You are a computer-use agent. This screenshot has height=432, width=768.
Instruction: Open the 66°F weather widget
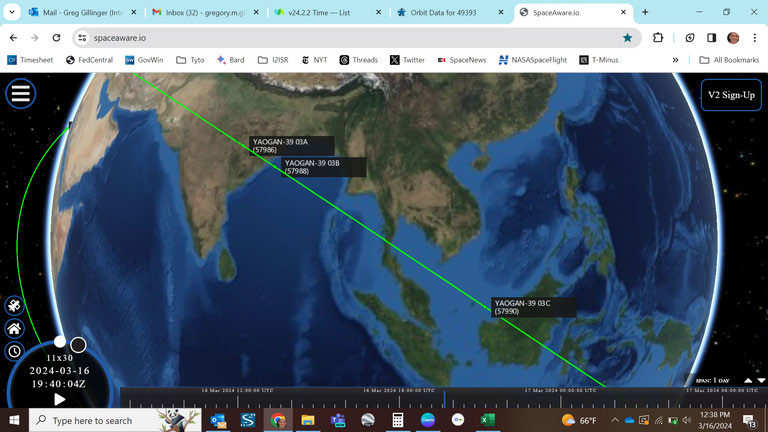579,420
